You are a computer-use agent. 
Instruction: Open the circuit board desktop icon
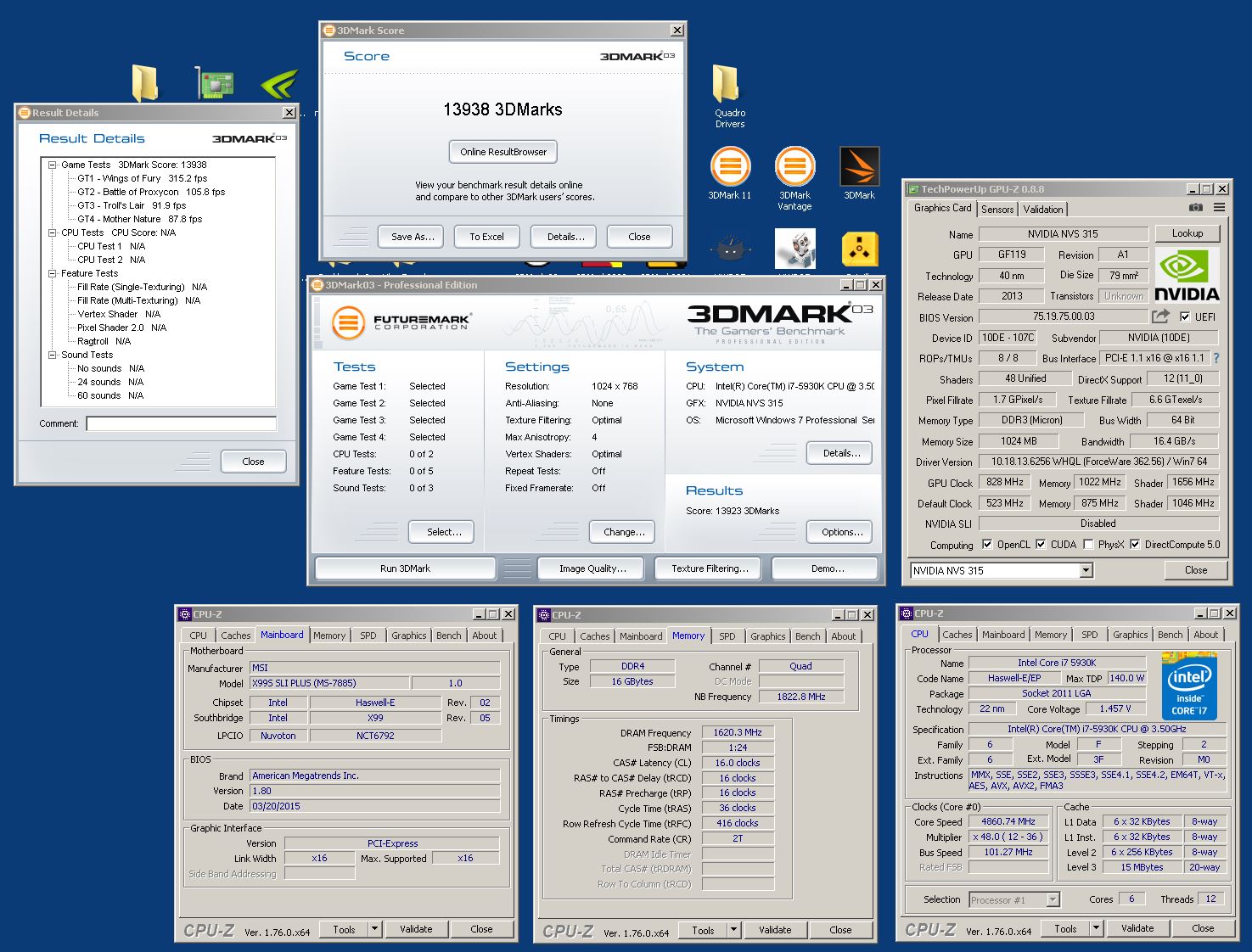tap(215, 84)
